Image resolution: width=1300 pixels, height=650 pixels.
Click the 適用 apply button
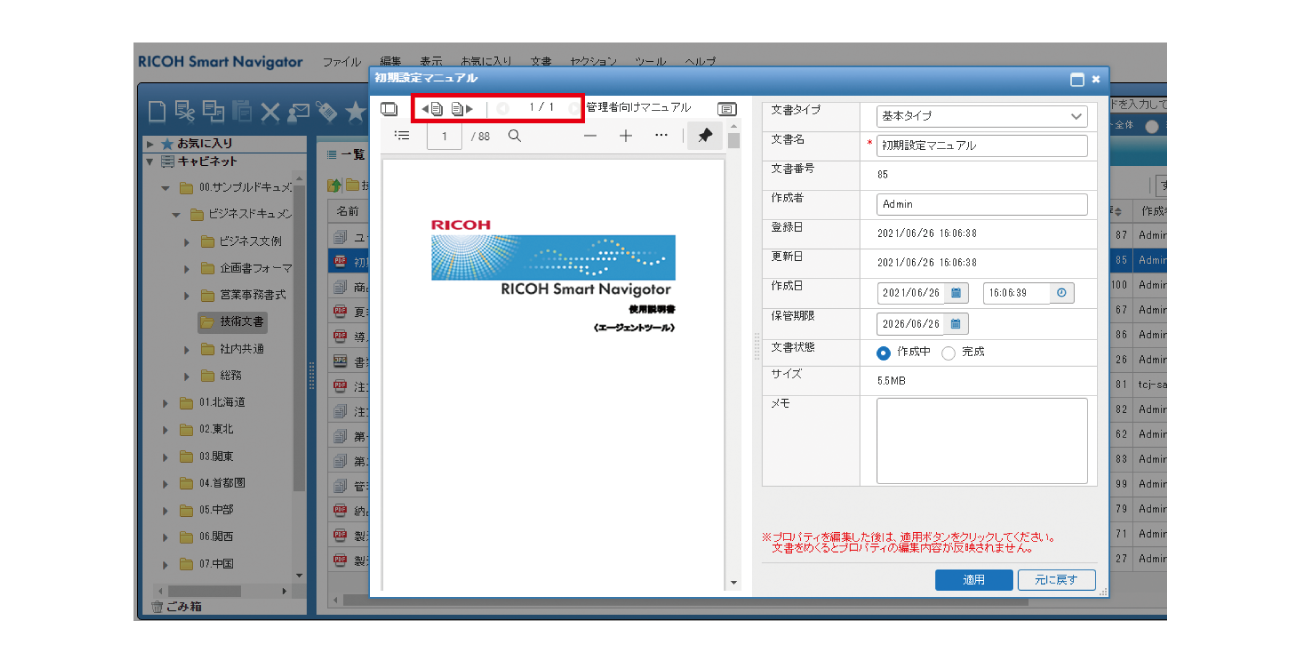pos(973,580)
